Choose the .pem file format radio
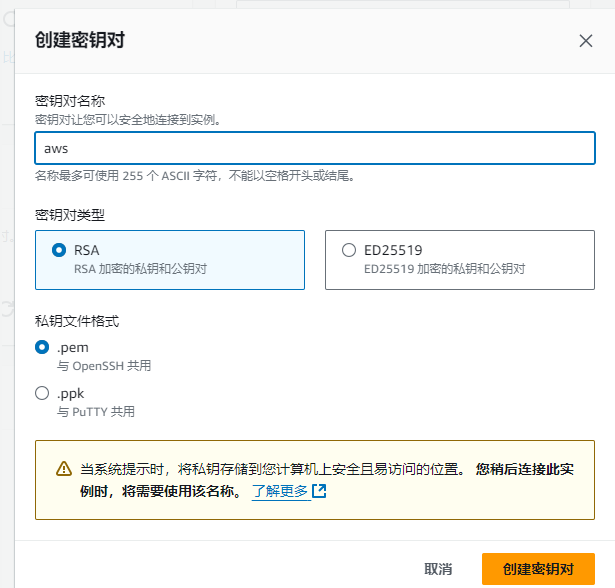This screenshot has height=588, width=615. [42, 347]
